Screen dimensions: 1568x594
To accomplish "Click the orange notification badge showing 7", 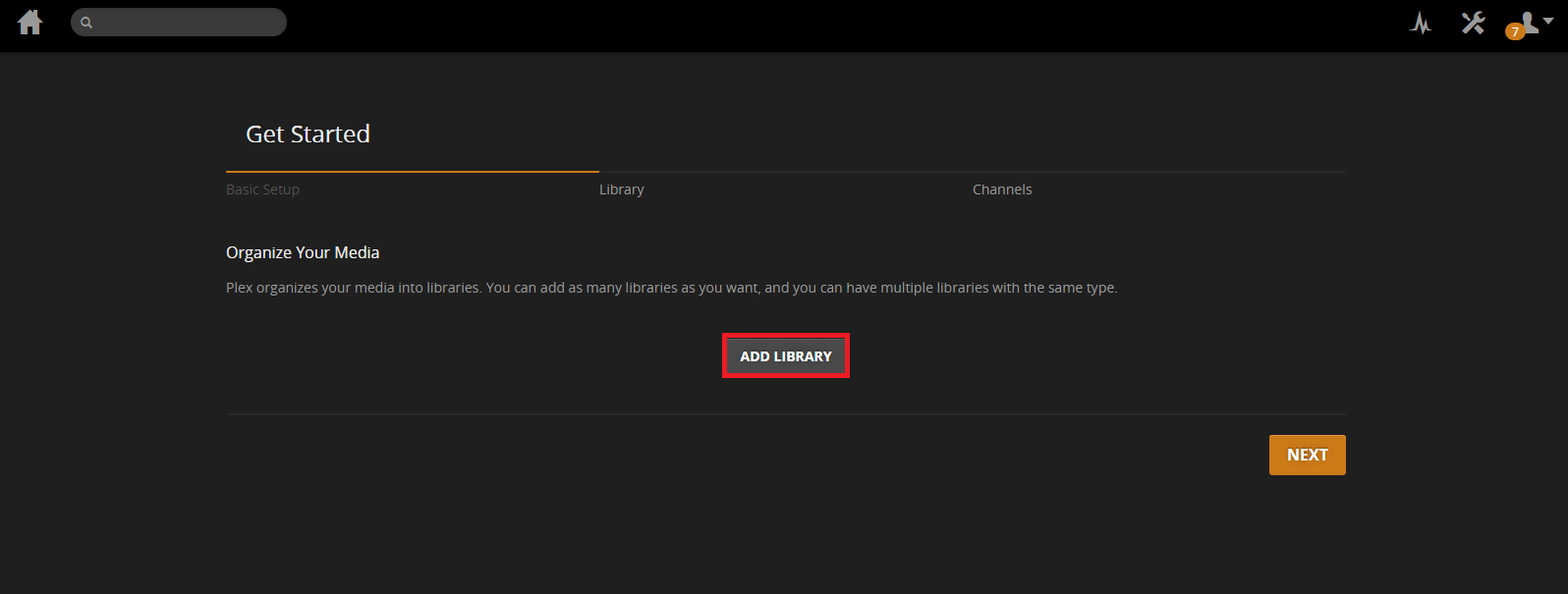I will tap(1515, 31).
